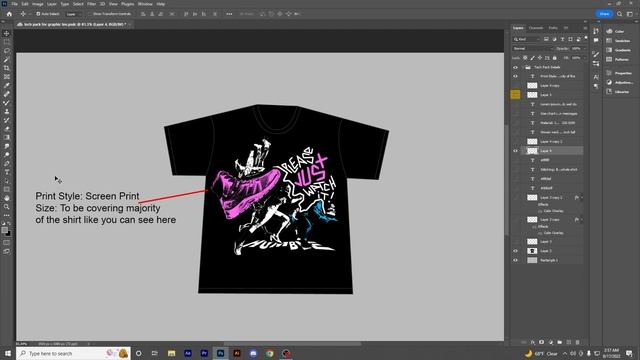Select the Hand tool

point(7,198)
